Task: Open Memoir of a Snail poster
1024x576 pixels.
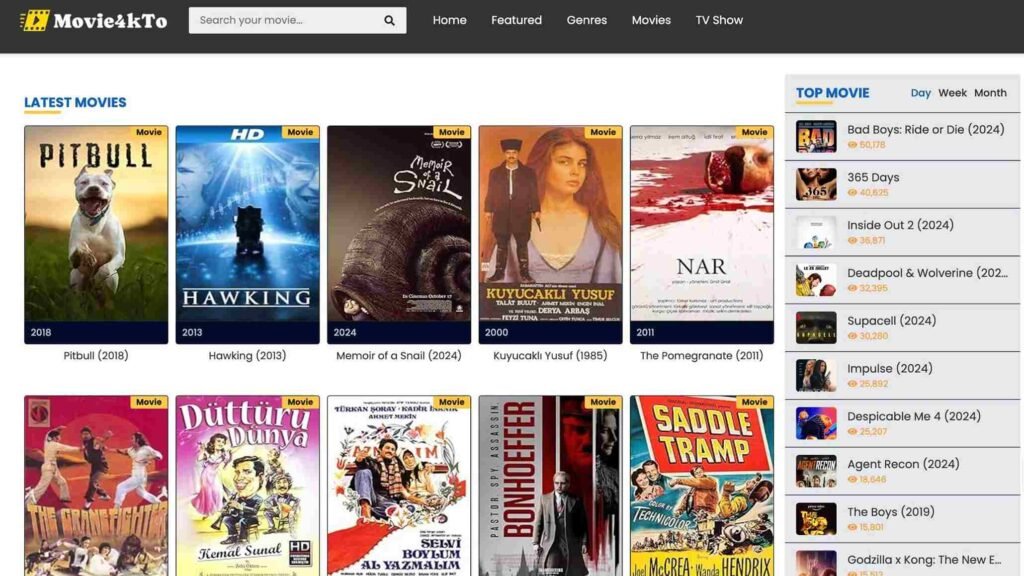Action: [398, 234]
